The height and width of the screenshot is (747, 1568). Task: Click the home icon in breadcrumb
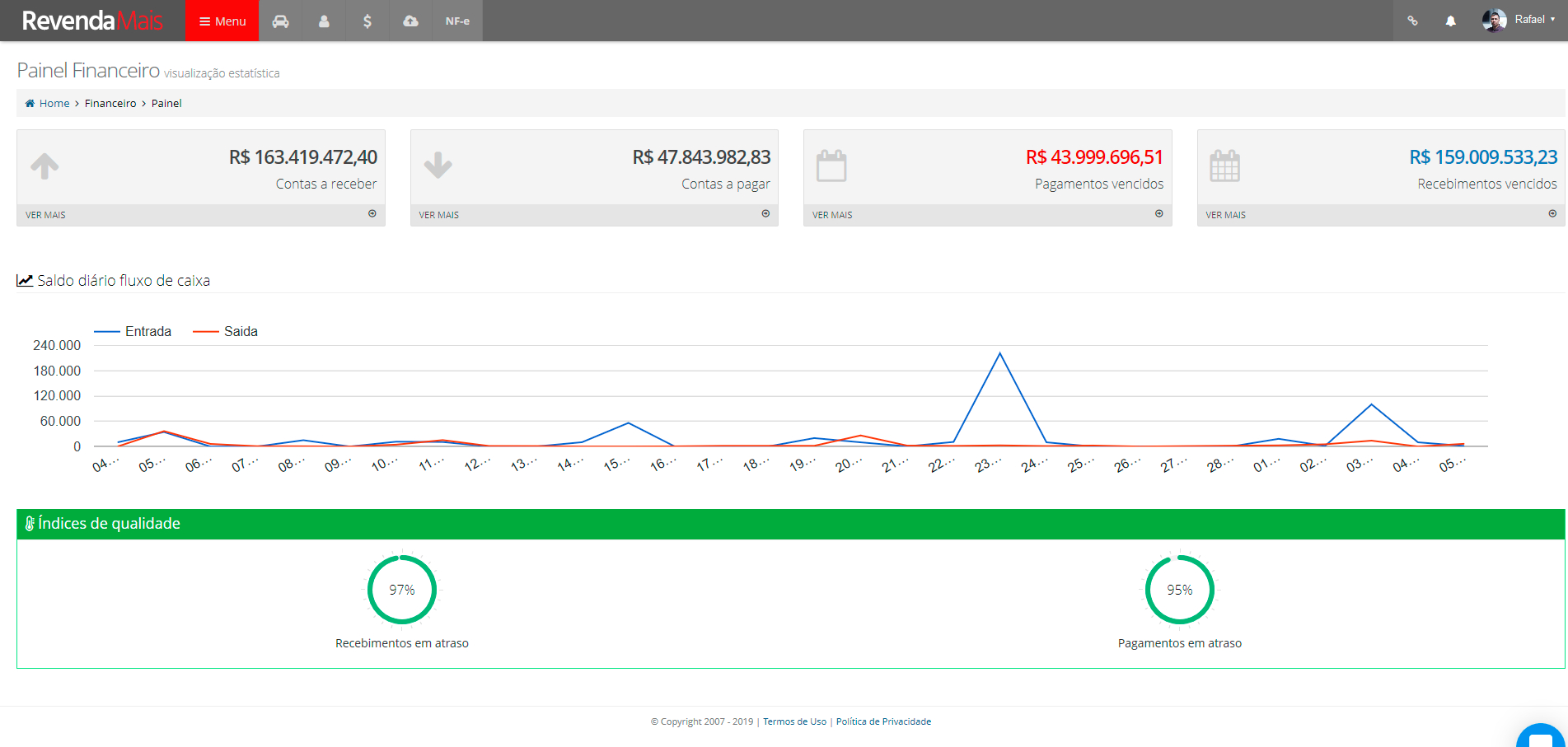[x=30, y=103]
